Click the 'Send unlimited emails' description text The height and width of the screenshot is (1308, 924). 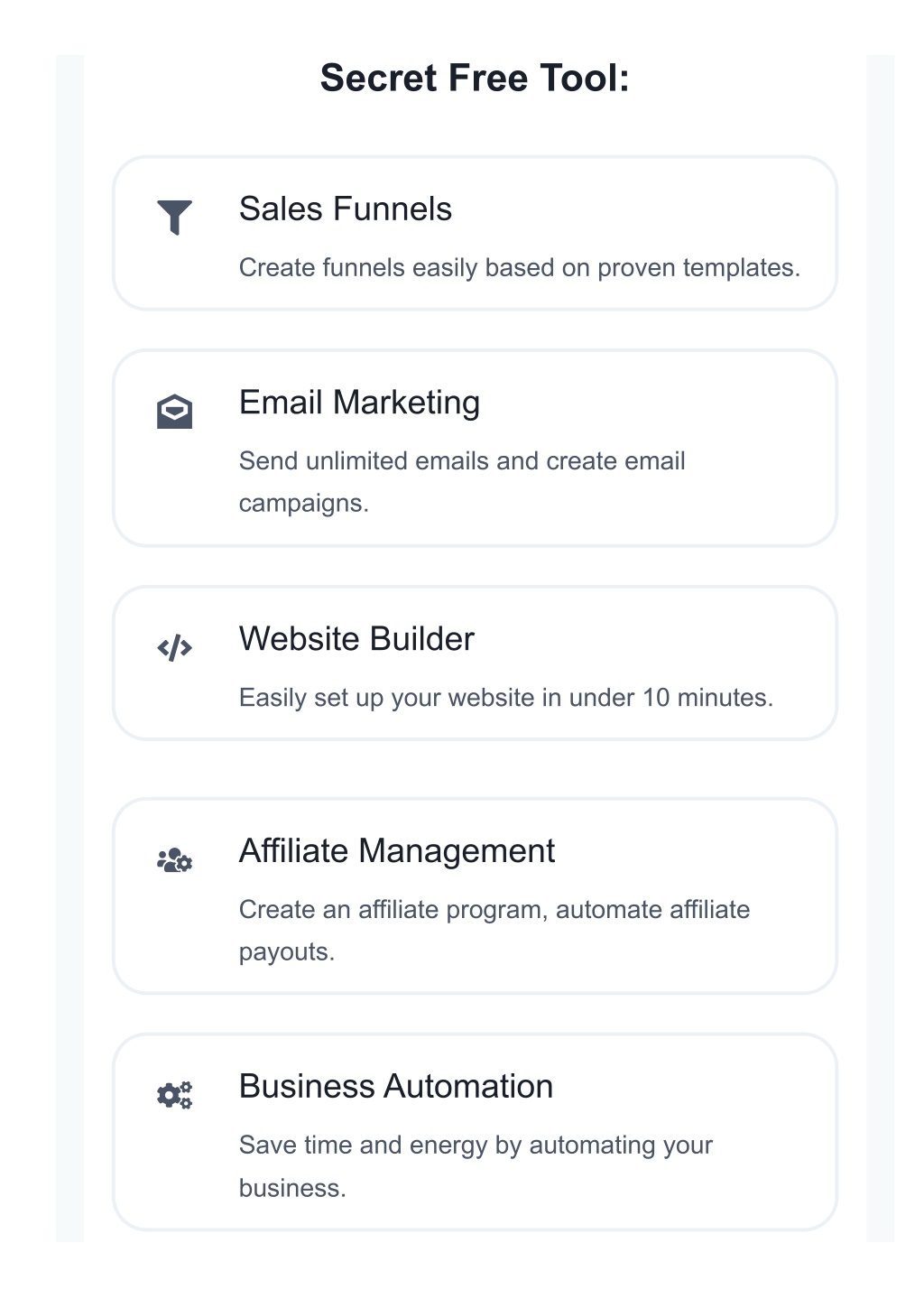click(x=462, y=482)
